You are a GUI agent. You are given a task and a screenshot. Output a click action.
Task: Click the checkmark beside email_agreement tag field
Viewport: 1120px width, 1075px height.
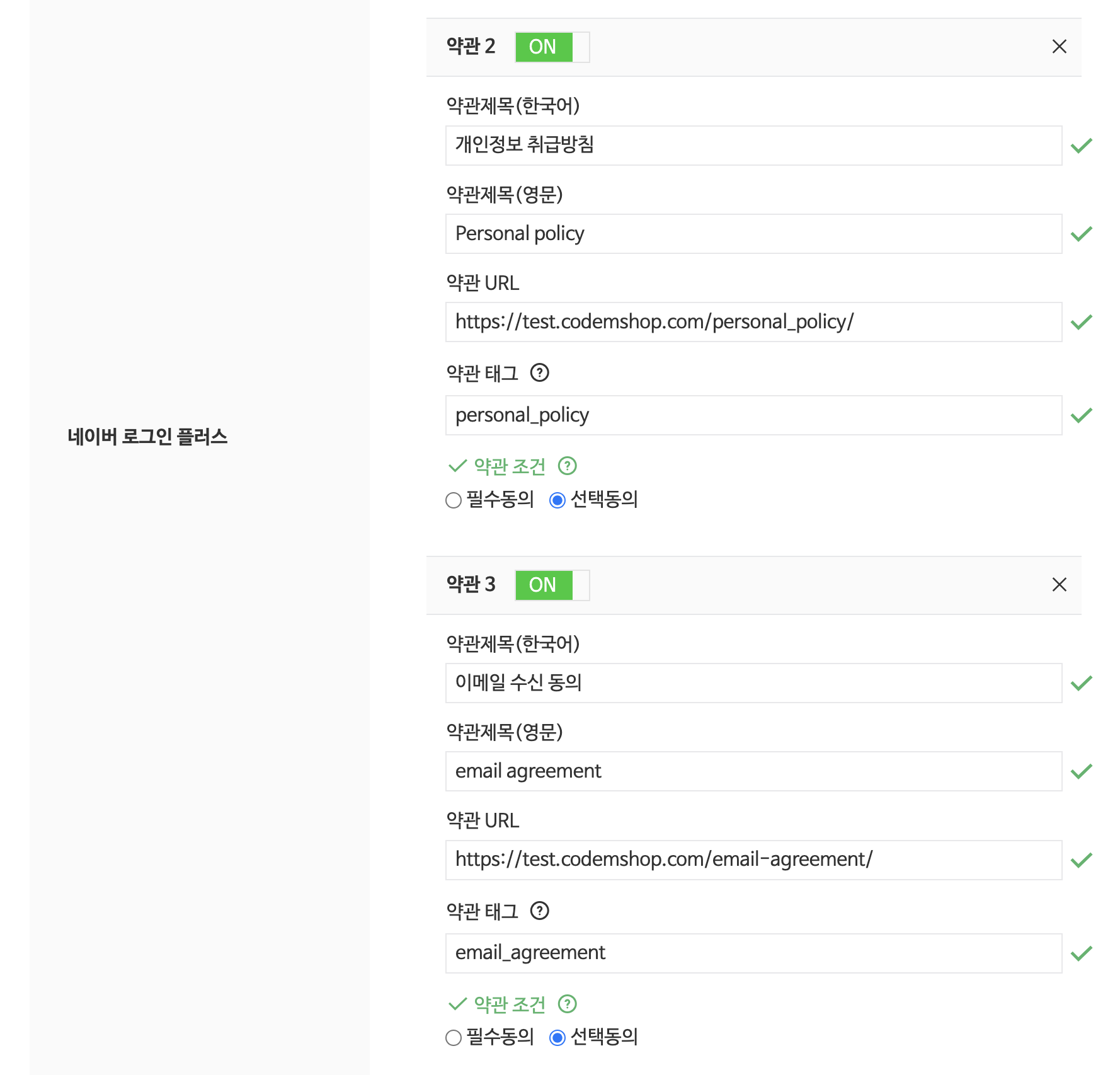(x=1081, y=953)
